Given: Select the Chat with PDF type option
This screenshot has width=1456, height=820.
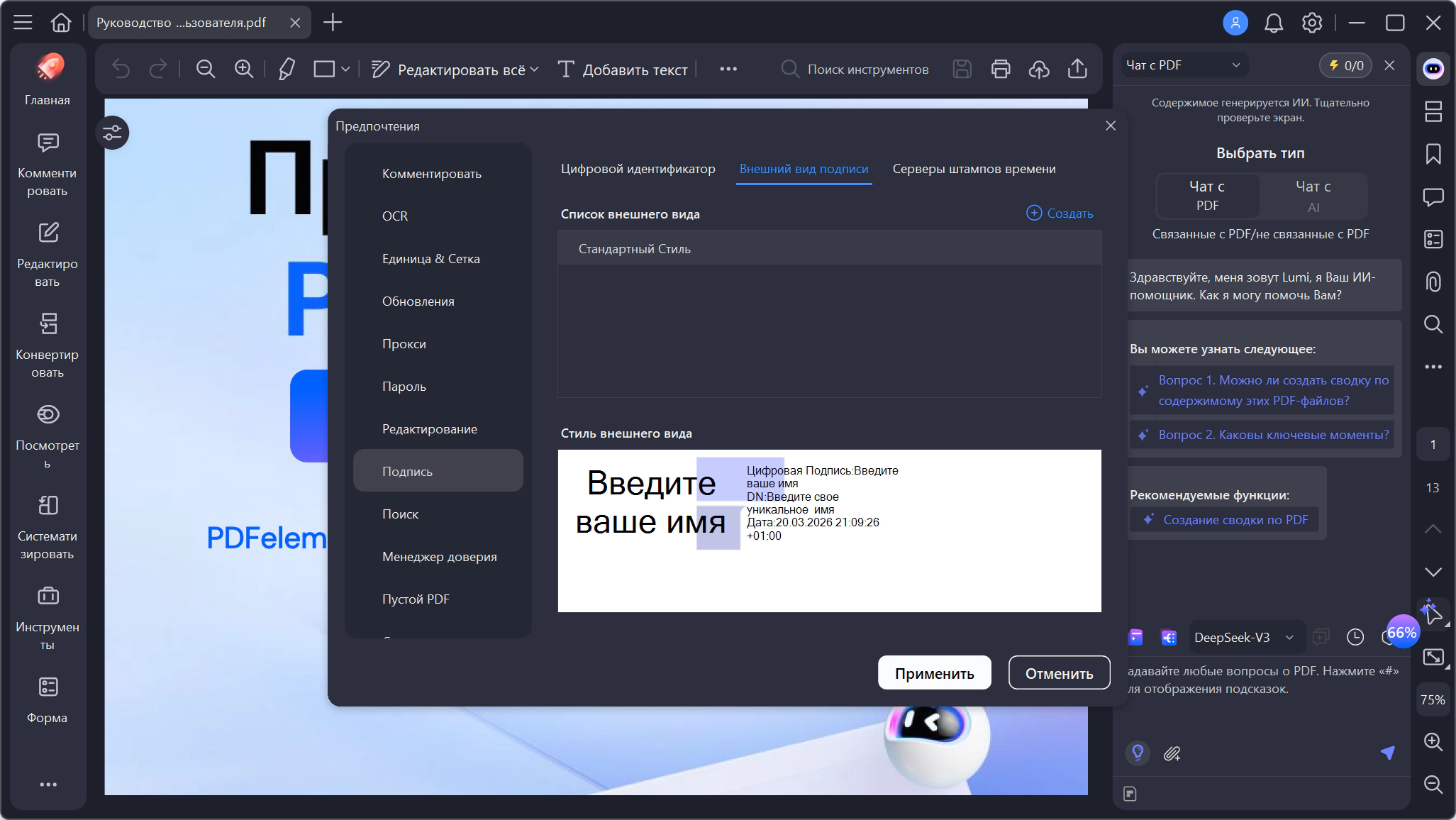Looking at the screenshot, I should 1207,195.
